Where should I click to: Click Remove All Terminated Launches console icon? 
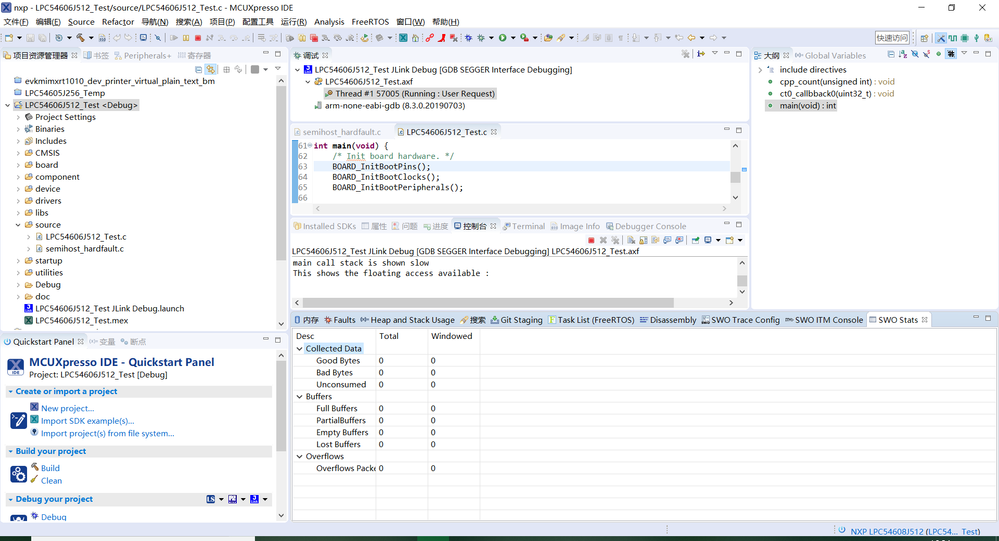(615, 240)
